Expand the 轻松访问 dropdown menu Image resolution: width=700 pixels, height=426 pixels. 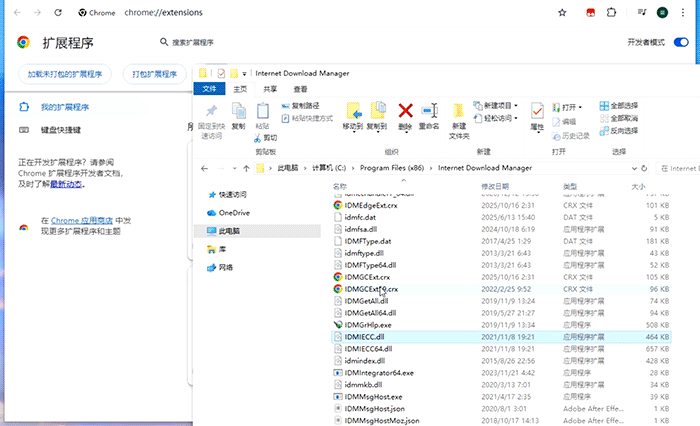tap(497, 118)
